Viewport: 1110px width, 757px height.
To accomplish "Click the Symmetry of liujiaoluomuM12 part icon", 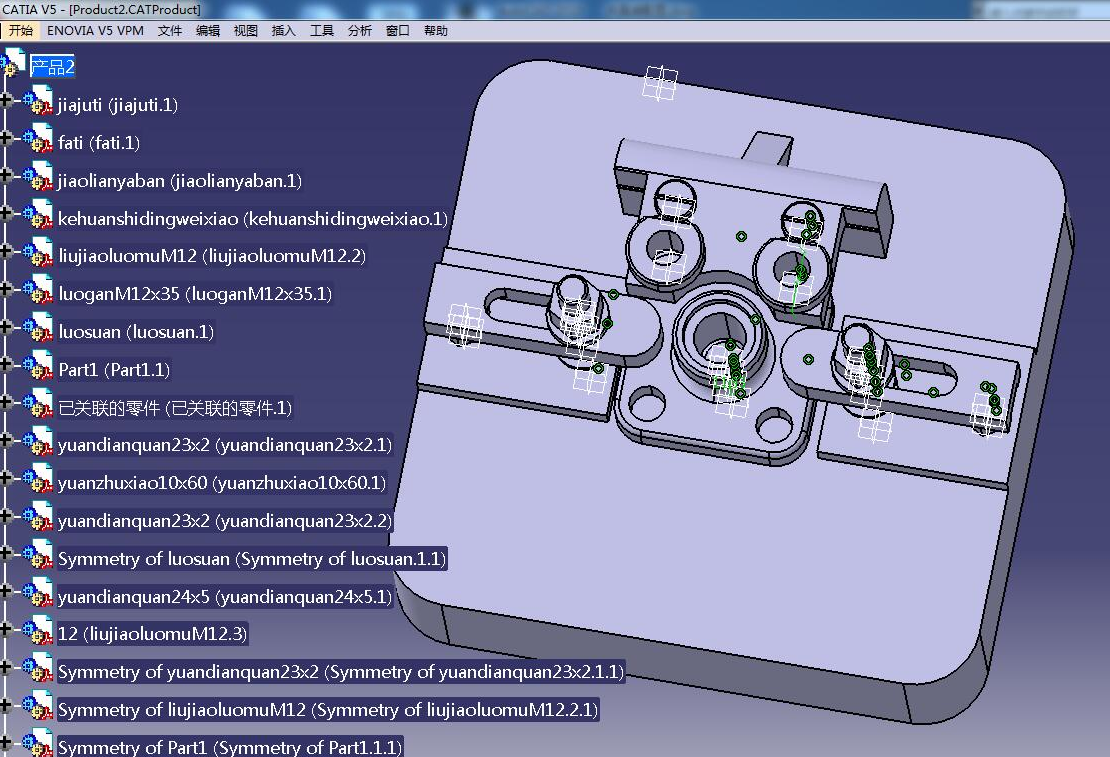I will (38, 706).
